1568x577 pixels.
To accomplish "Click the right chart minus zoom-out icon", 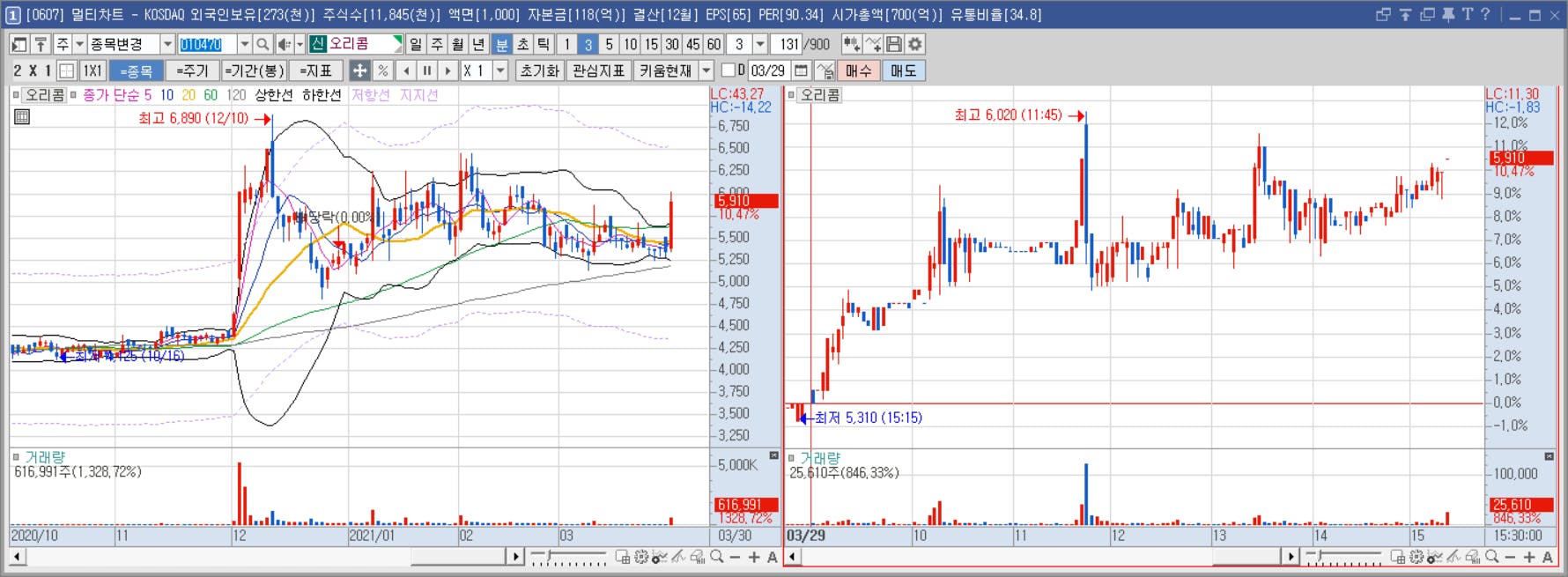I will point(1511,557).
